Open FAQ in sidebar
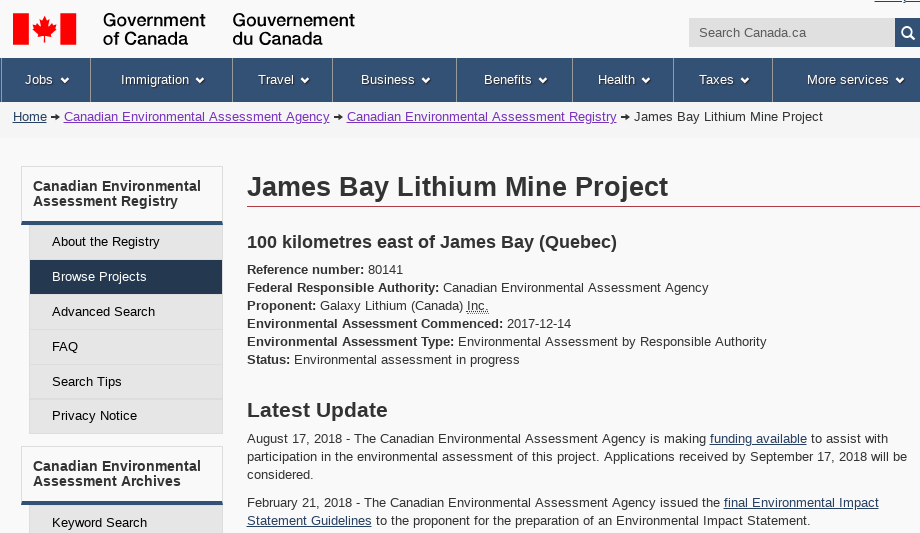The height and width of the screenshot is (533, 920). (126, 346)
